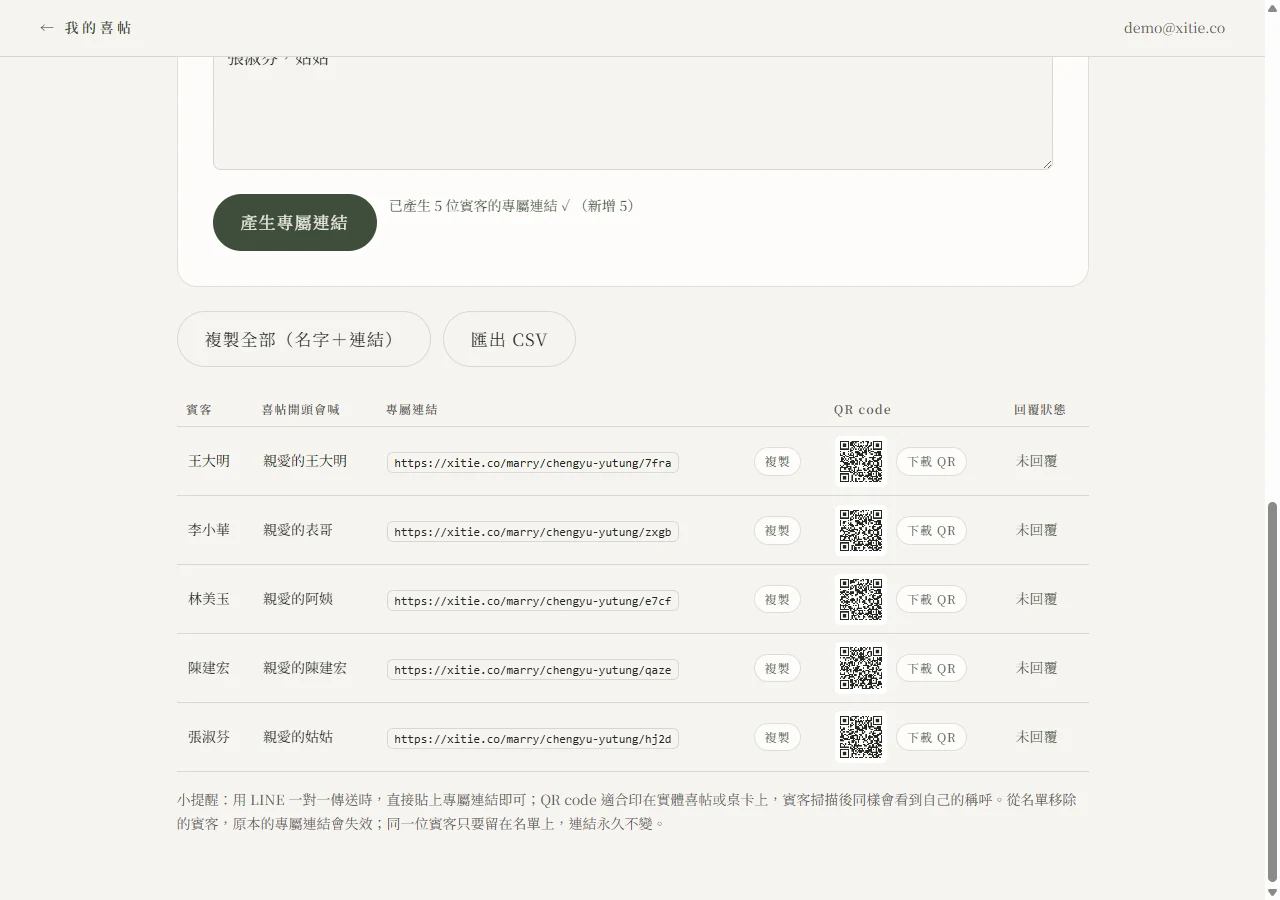Image resolution: width=1280 pixels, height=900 pixels.
Task: Export list with 匯出 CSV button
Action: coord(509,339)
